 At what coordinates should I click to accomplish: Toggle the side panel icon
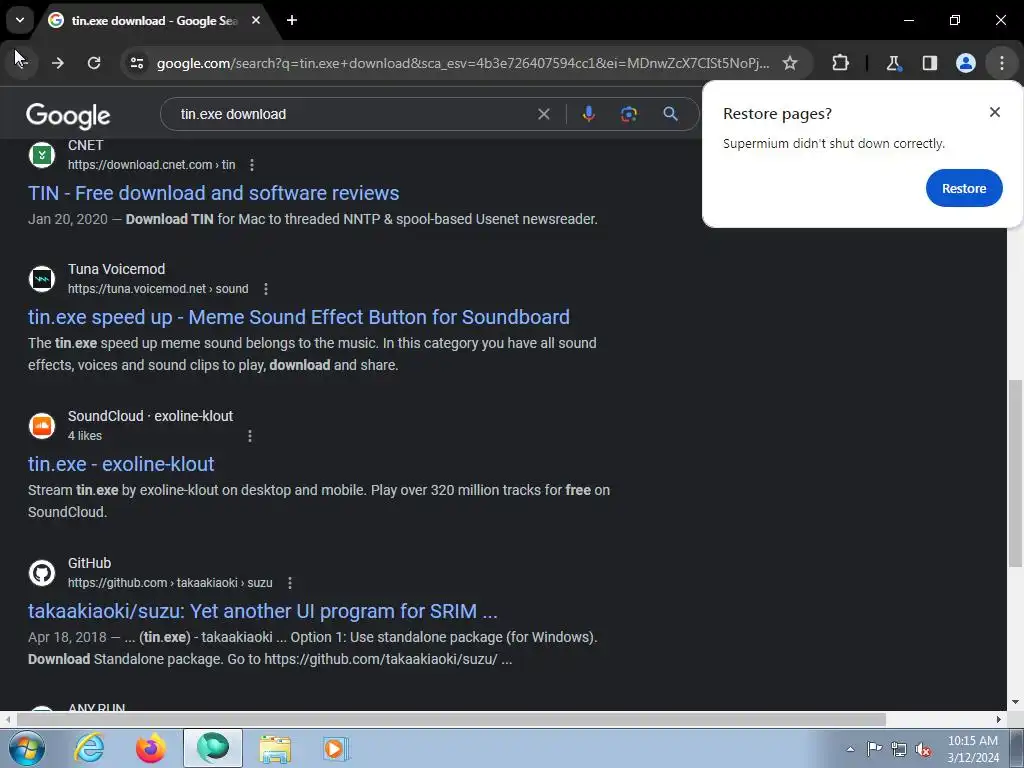point(929,63)
